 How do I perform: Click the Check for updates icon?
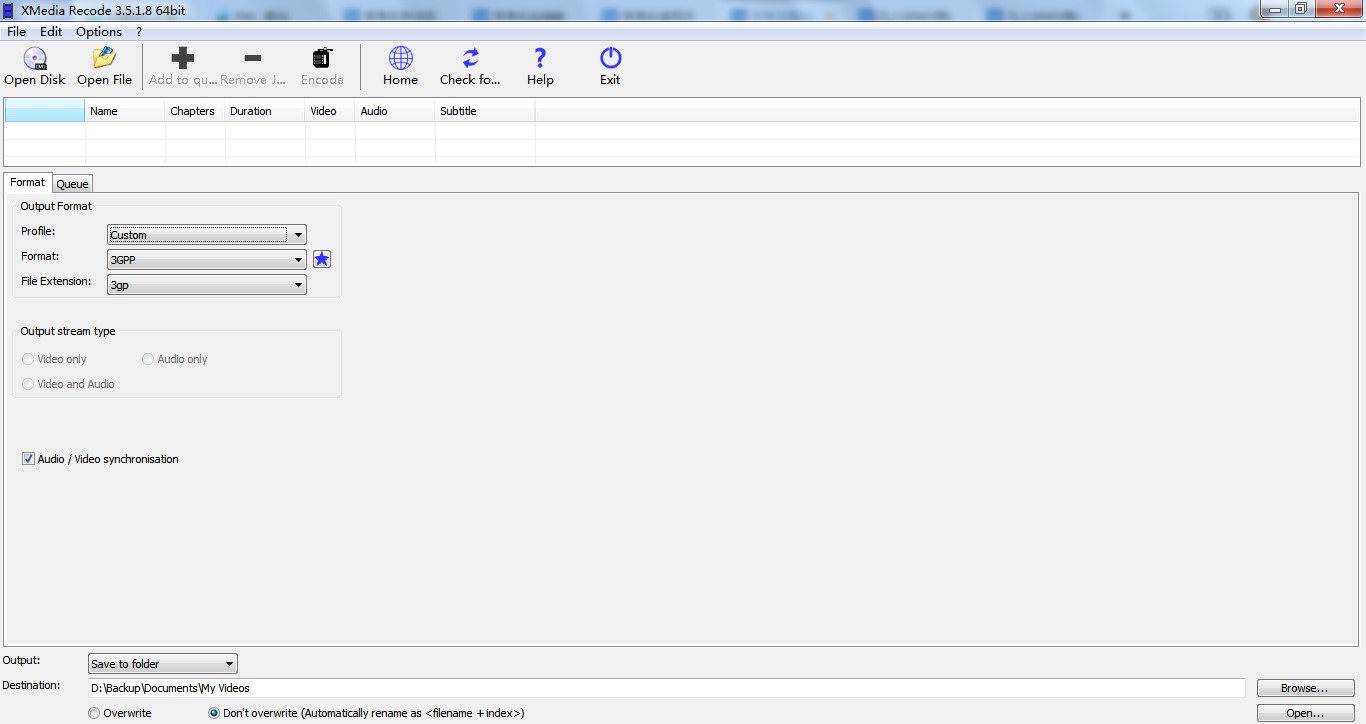pos(470,58)
